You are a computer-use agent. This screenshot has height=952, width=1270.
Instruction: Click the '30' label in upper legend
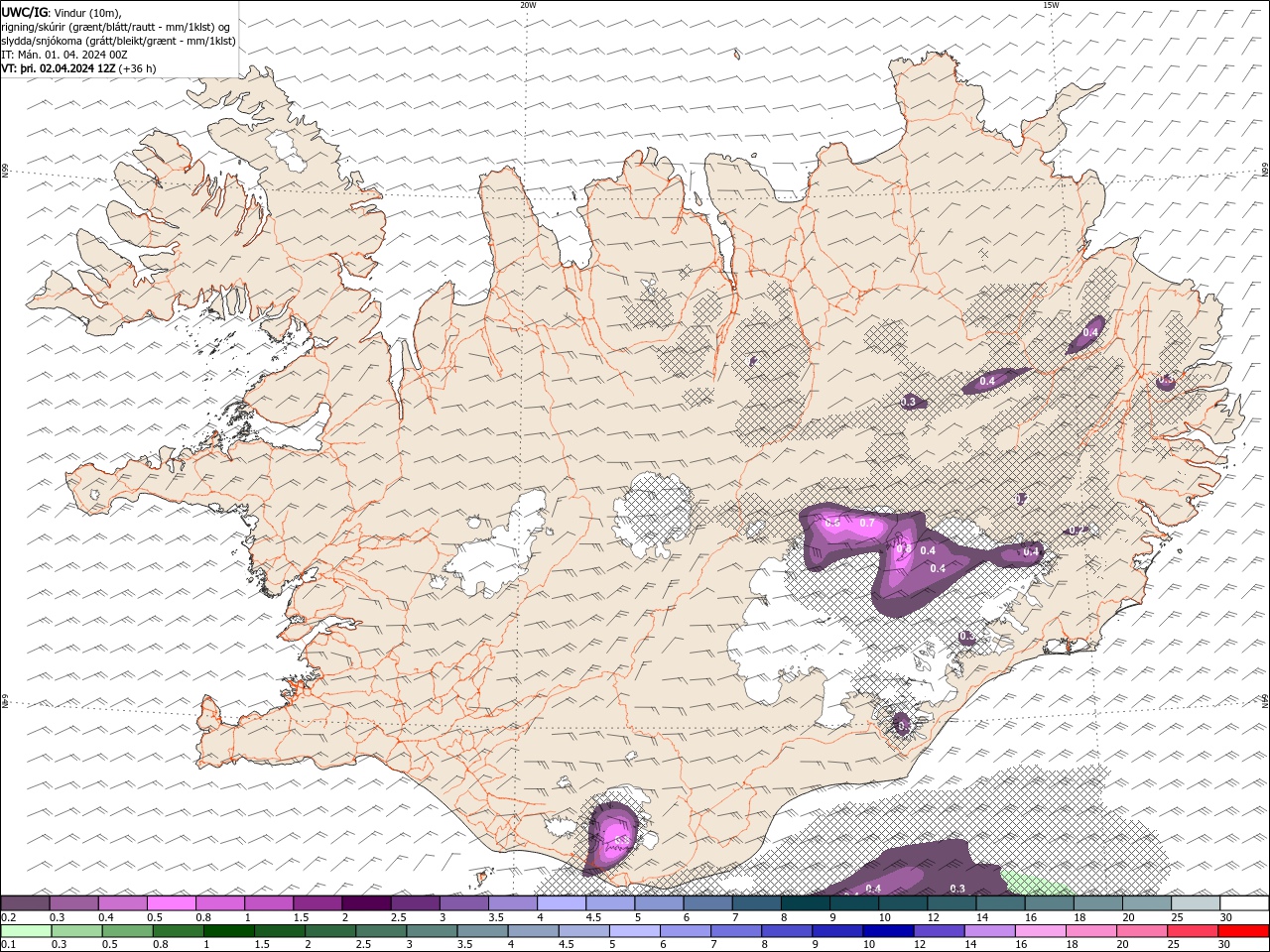1226,917
